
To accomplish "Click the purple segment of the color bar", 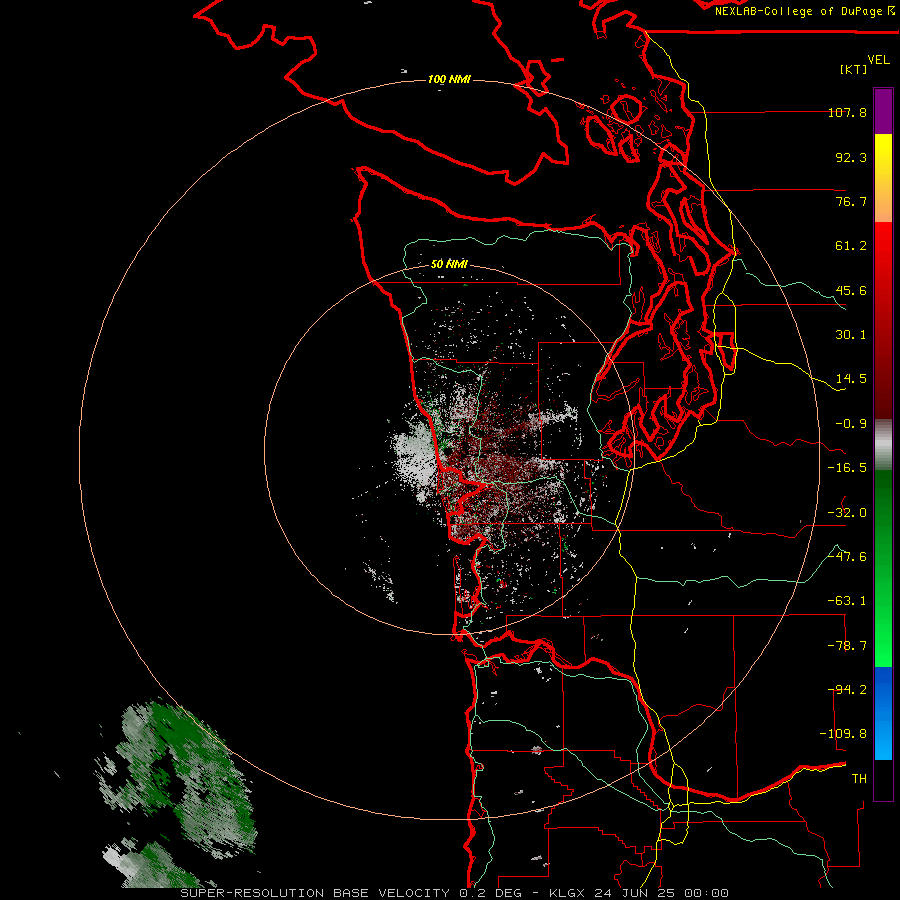I will [x=883, y=111].
